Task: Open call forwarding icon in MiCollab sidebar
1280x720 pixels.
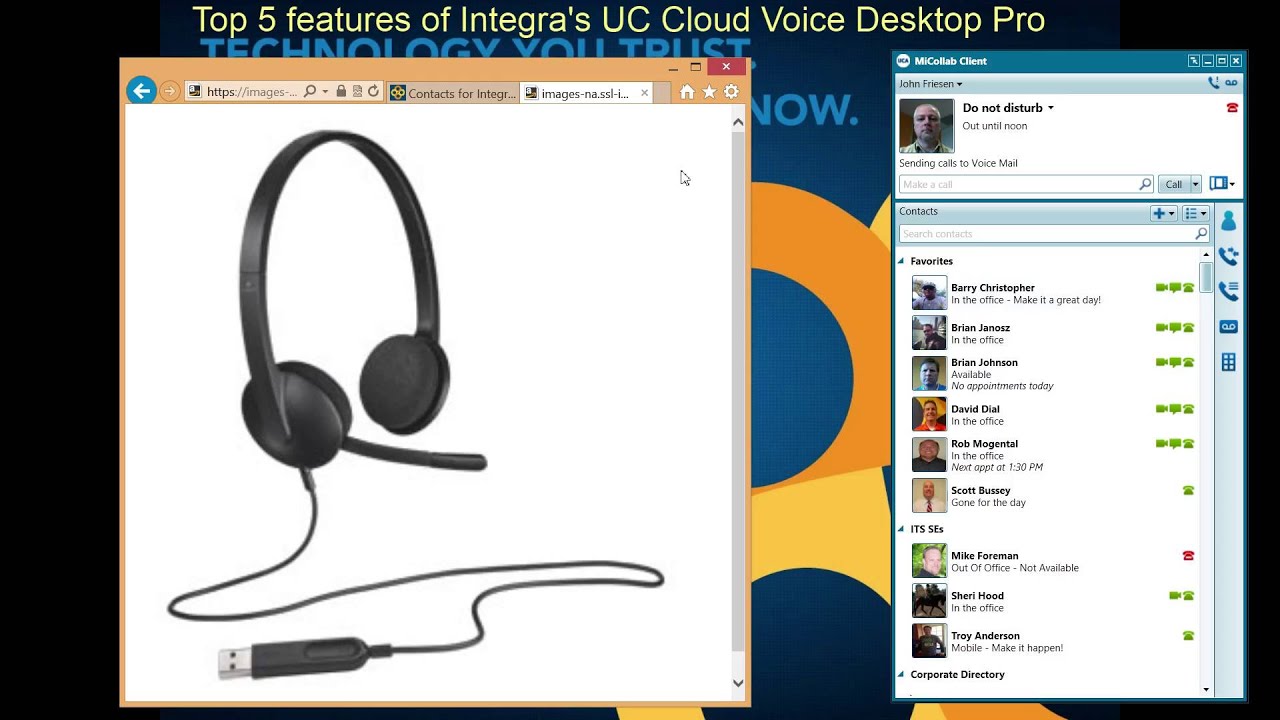Action: coord(1228,256)
